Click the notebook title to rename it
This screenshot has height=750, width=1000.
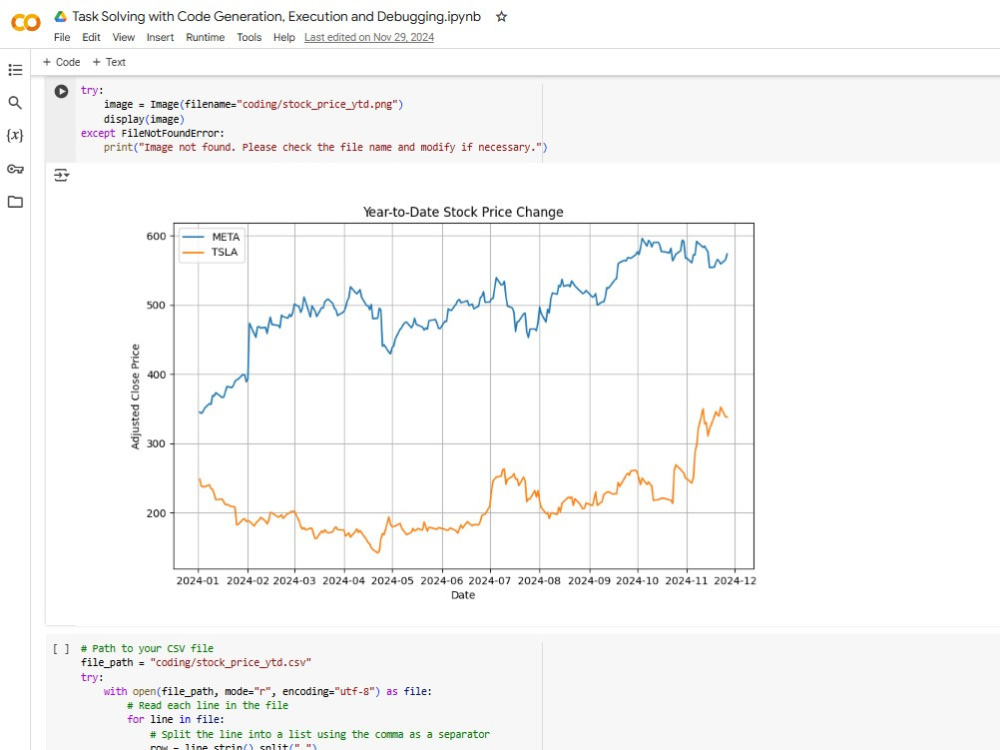(x=276, y=17)
